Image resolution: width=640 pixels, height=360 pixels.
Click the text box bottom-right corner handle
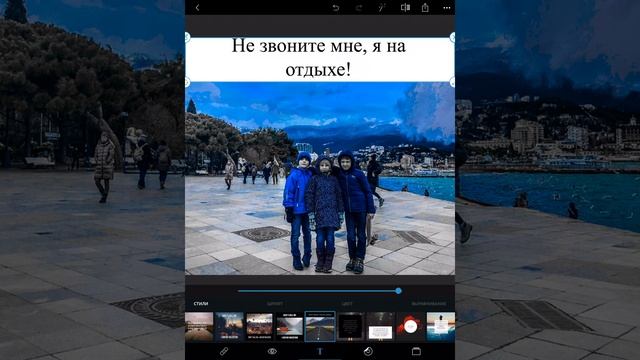coord(453,82)
